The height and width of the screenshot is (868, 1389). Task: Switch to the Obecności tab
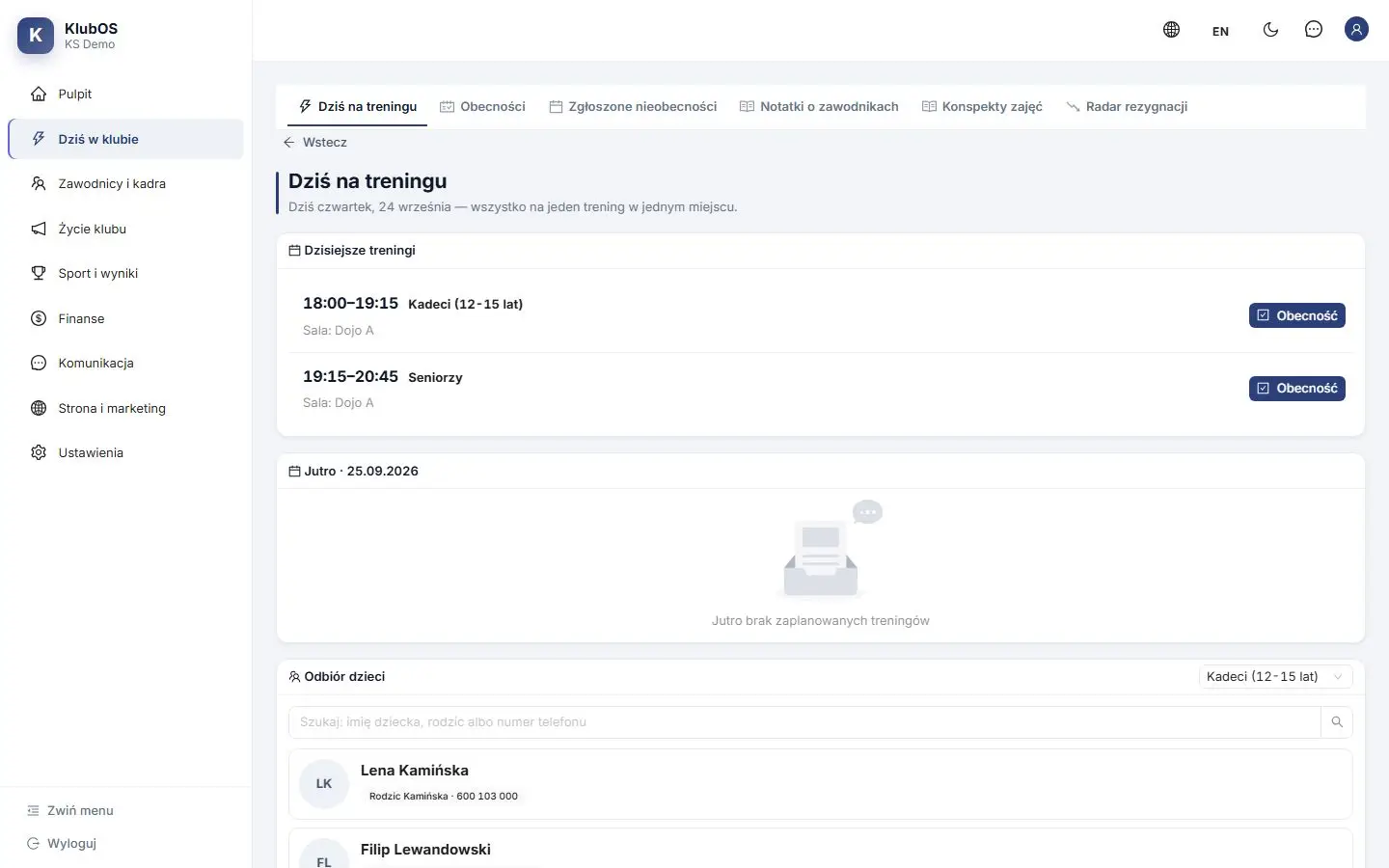click(482, 106)
